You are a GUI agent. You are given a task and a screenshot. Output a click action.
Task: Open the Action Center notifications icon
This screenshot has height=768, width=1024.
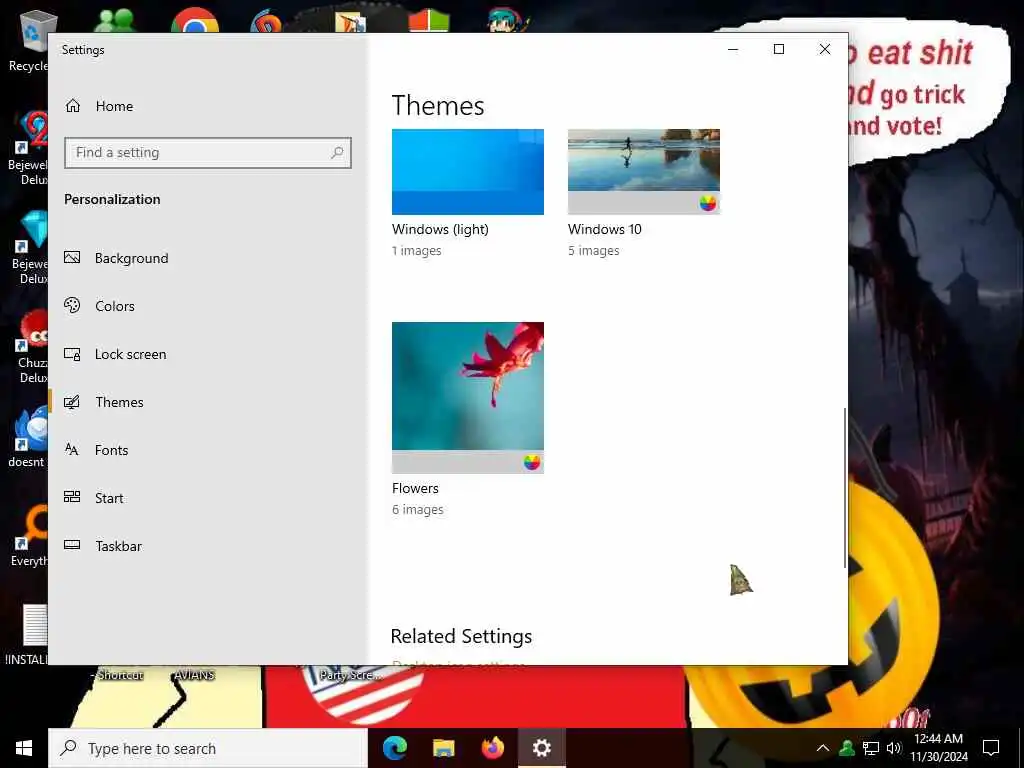[991, 748]
